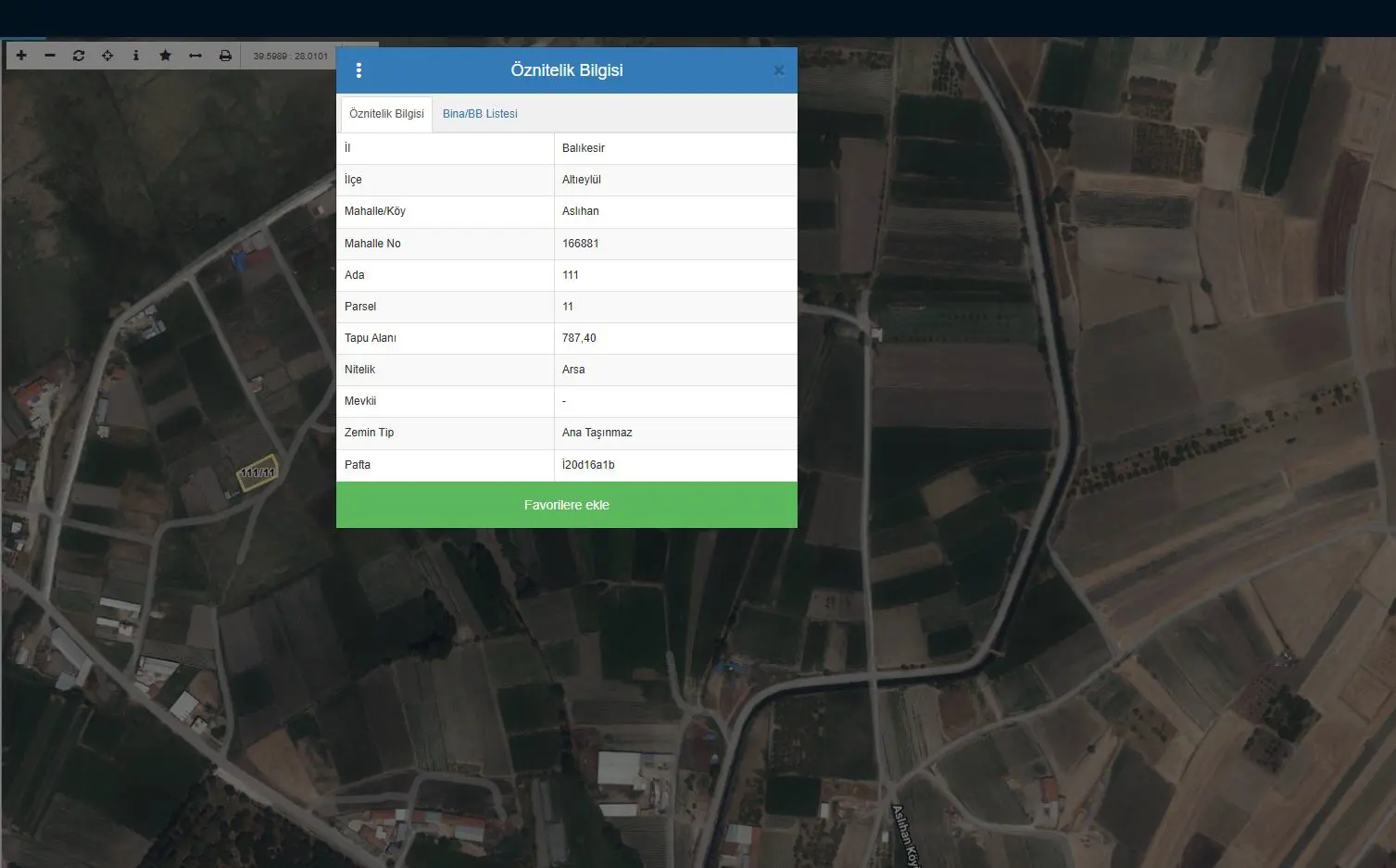Open the three-dot options menu
The width and height of the screenshot is (1396, 868).
coord(358,70)
